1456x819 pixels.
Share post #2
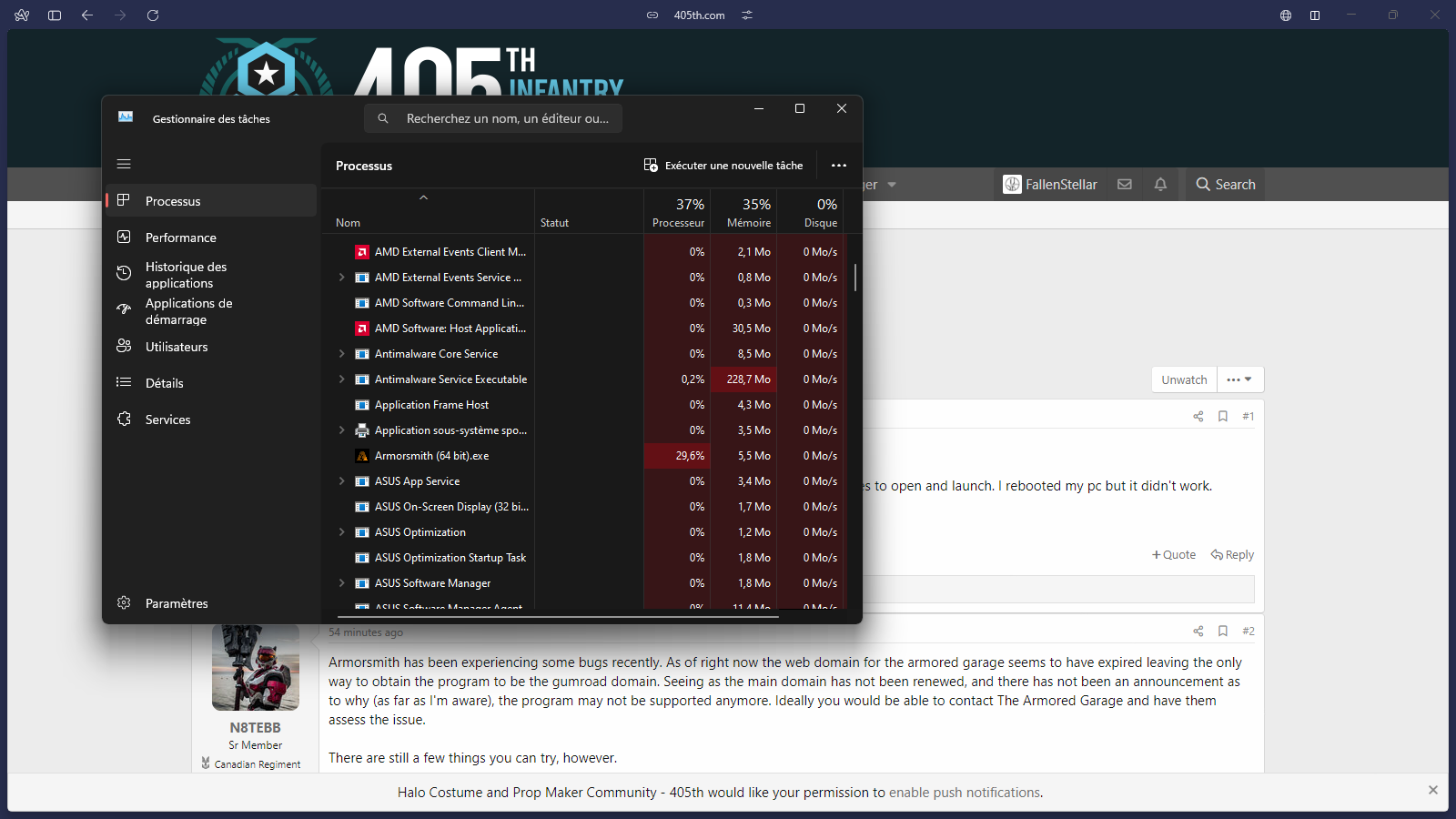(x=1198, y=631)
